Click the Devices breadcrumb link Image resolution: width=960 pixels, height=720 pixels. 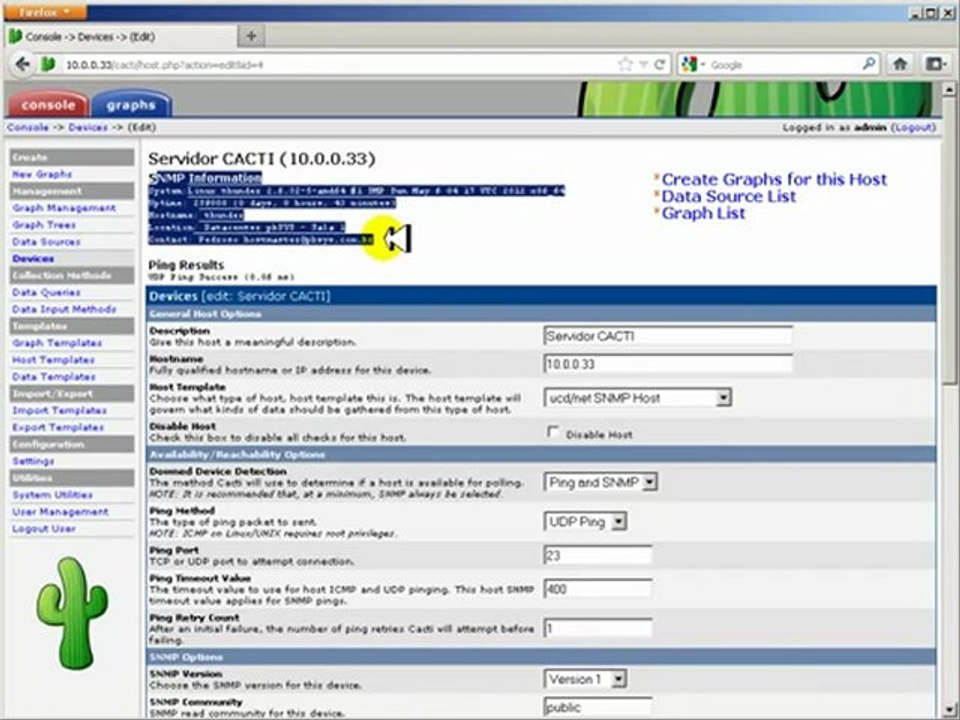tap(88, 127)
